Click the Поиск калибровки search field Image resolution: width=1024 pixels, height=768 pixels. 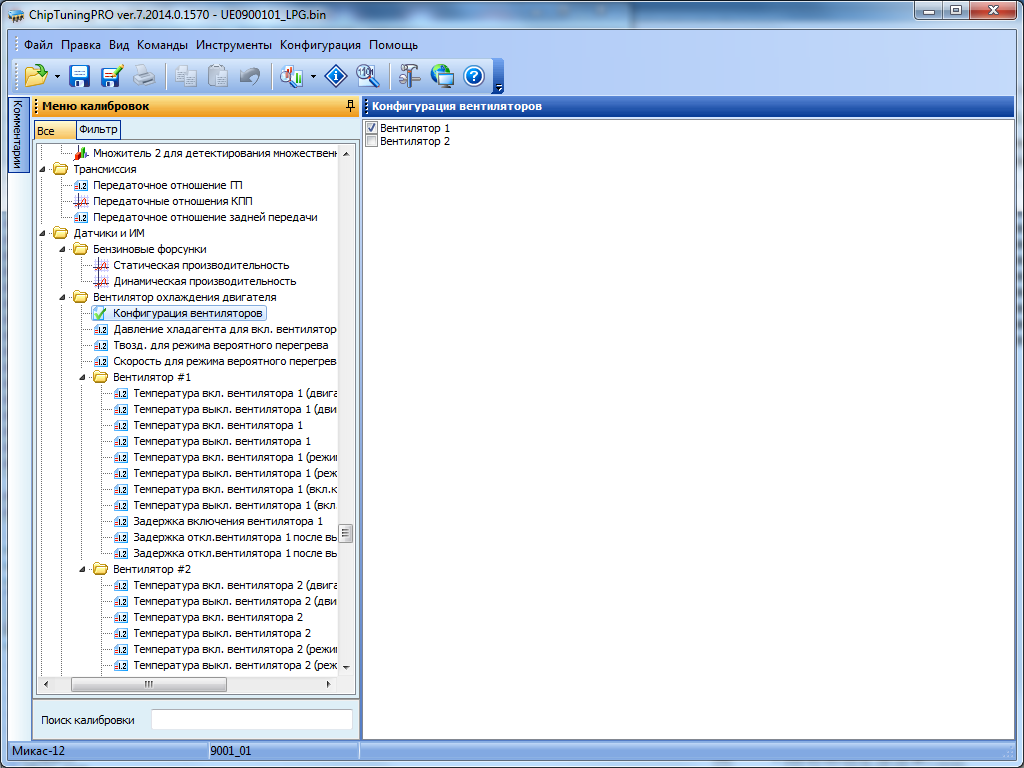tap(251, 720)
